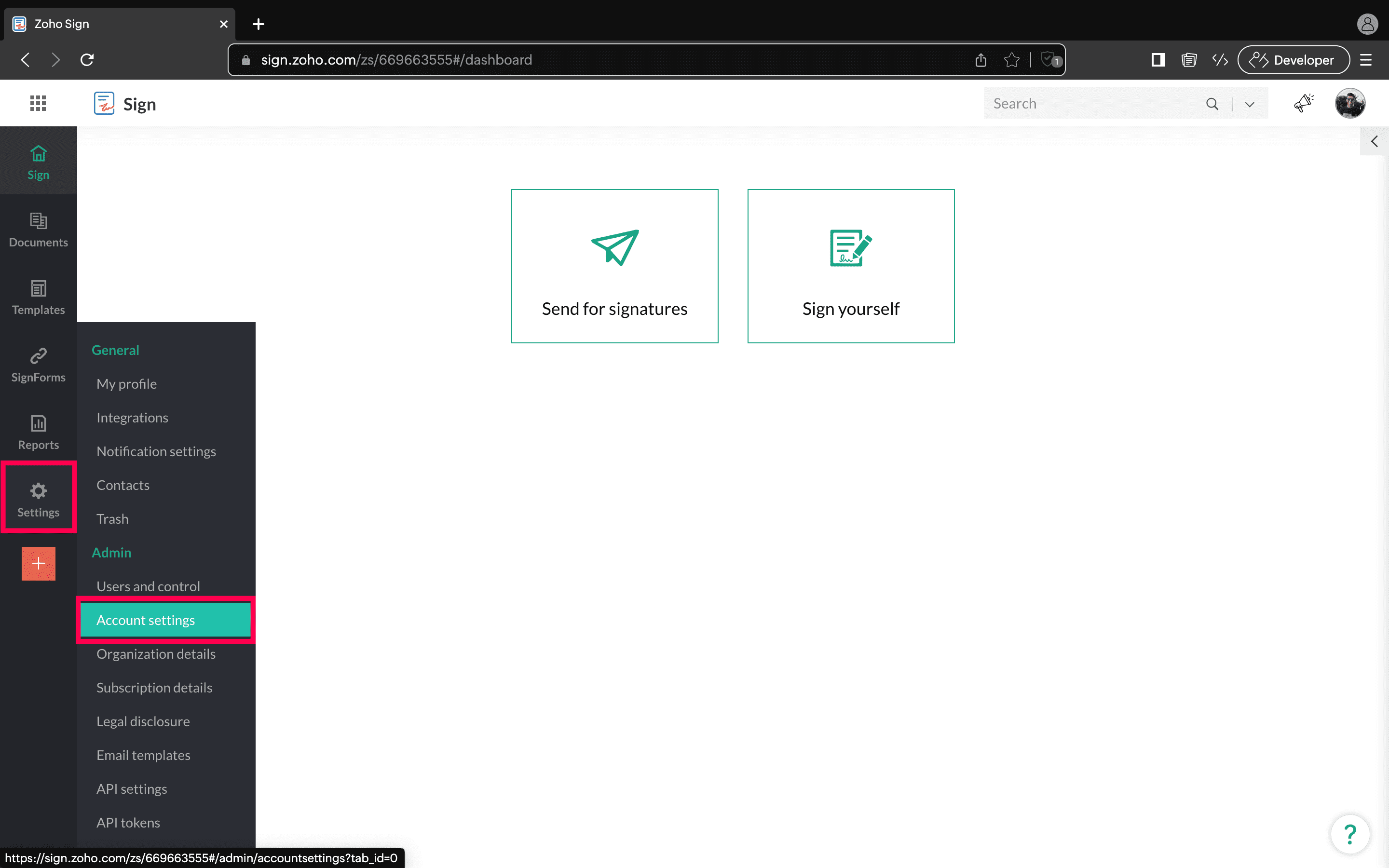The image size is (1389, 868).
Task: Bookmark page with star icon
Action: 1011,60
